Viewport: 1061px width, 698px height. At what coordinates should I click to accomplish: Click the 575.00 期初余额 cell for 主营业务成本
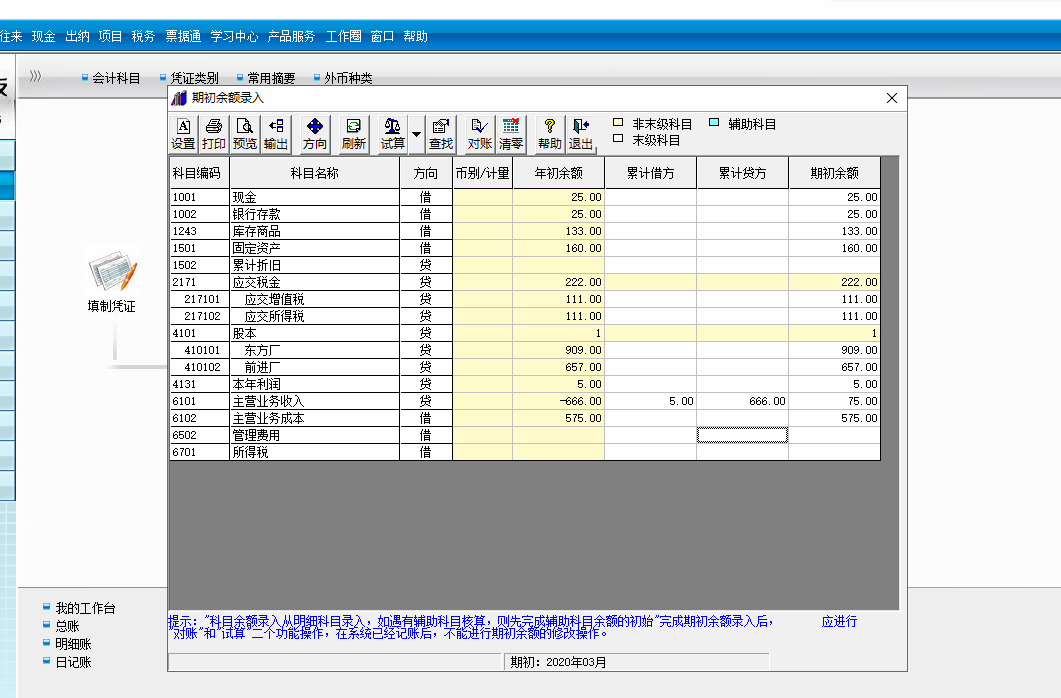834,418
